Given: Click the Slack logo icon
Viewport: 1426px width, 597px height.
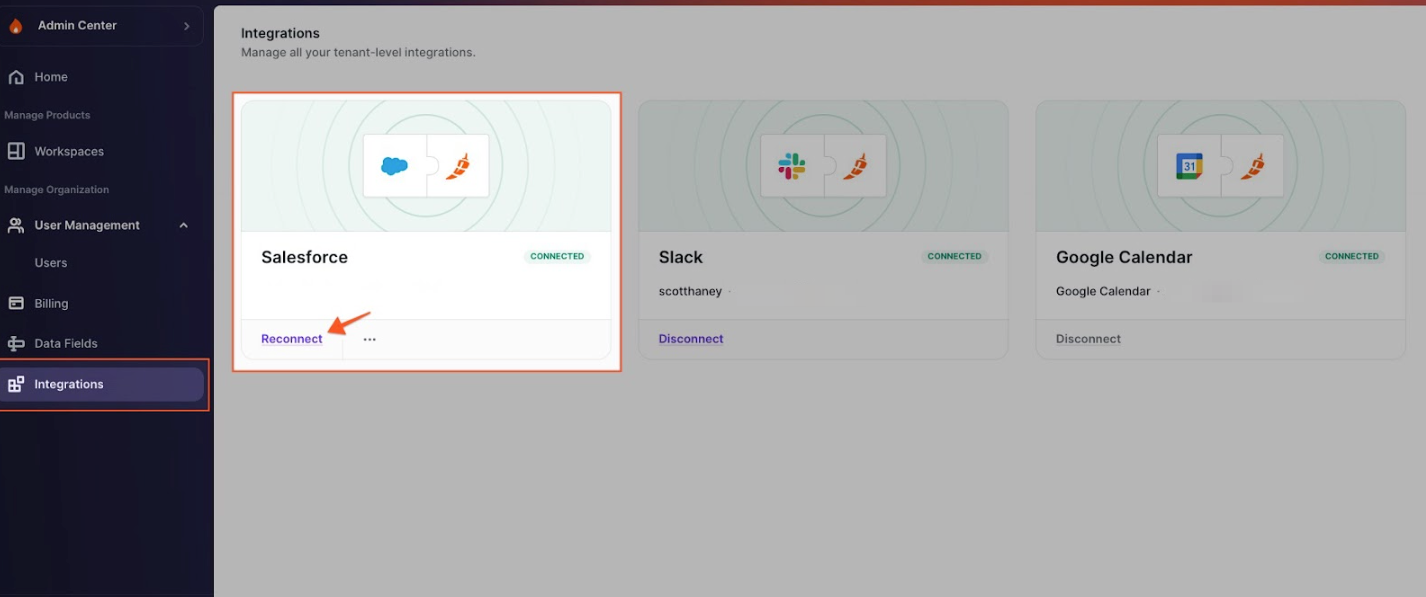Looking at the screenshot, I should pos(792,166).
